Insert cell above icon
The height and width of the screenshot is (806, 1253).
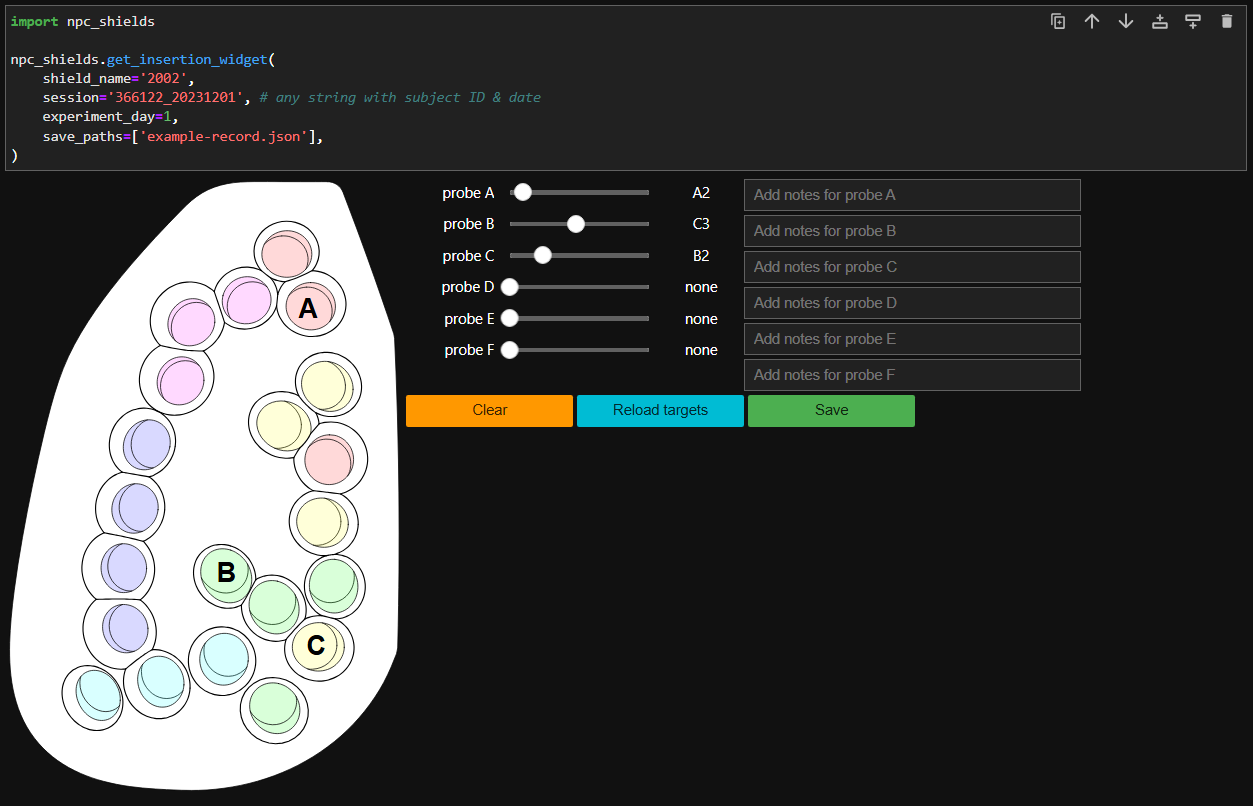click(1160, 21)
